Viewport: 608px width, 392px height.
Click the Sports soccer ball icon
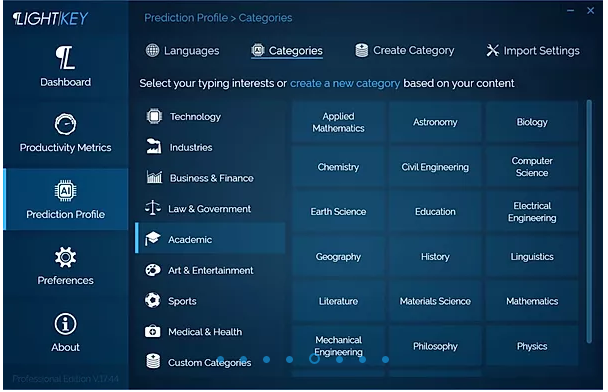point(152,300)
